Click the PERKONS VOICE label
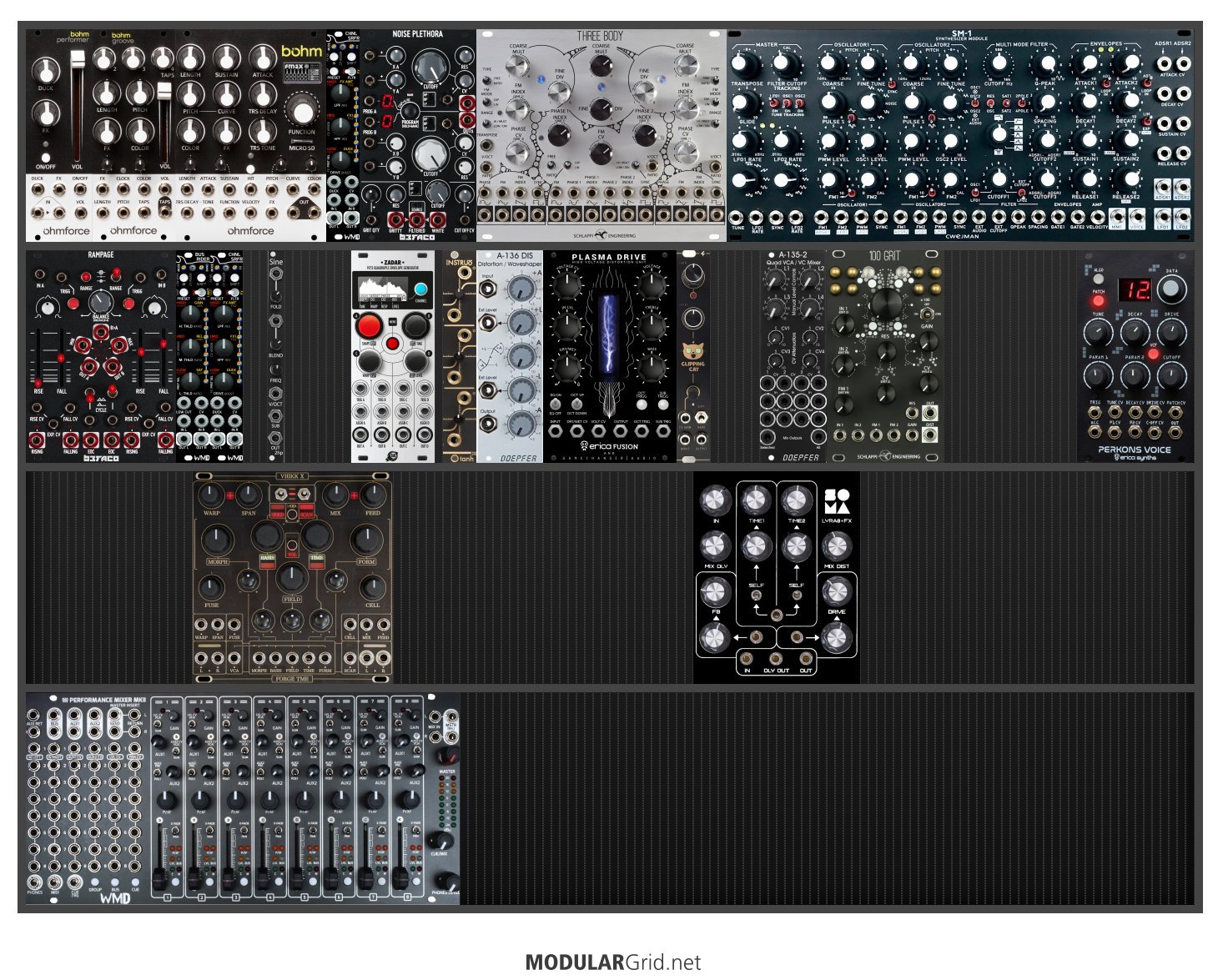 [x=1135, y=450]
